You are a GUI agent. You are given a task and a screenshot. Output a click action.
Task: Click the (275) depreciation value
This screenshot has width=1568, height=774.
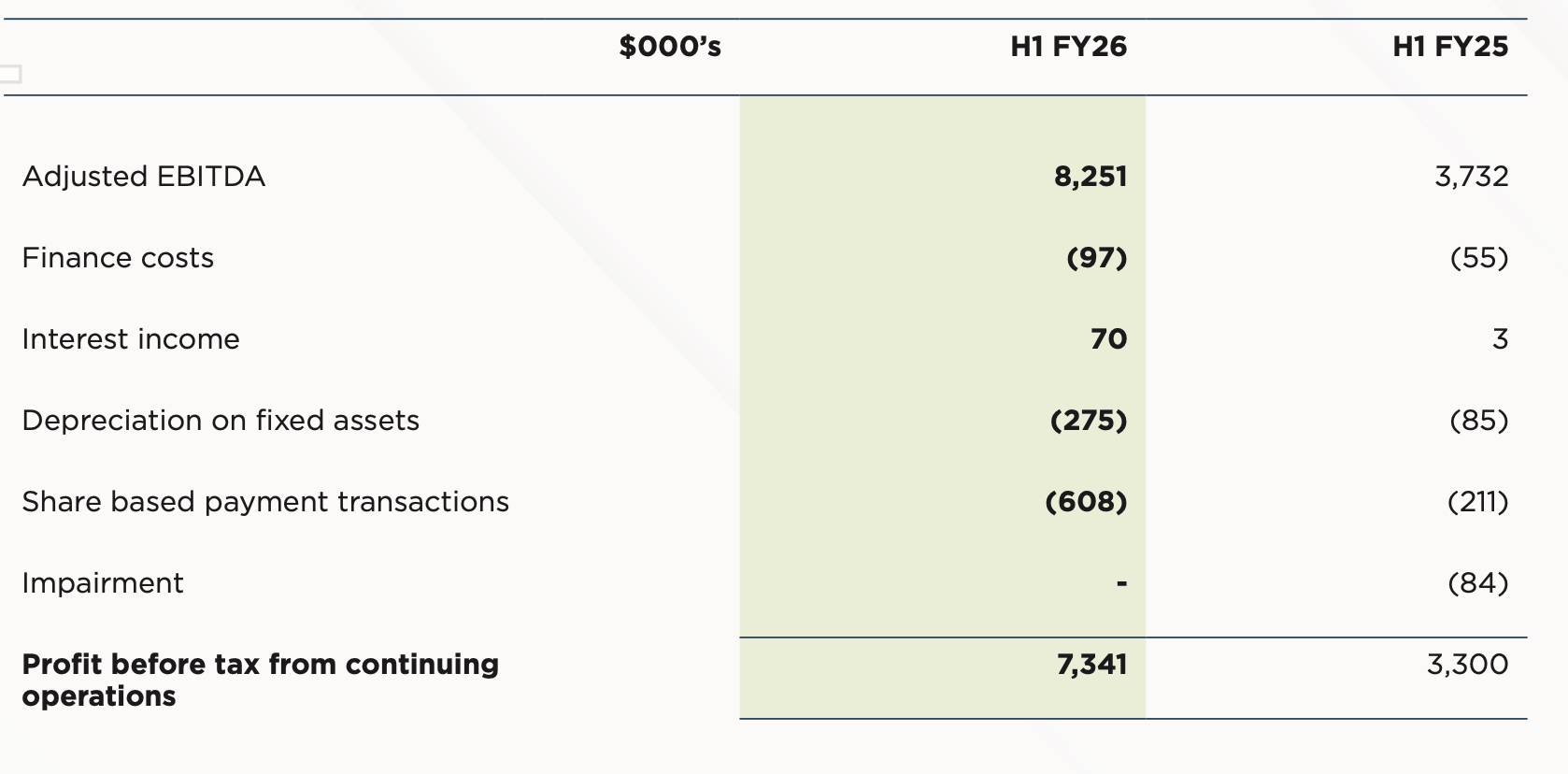(x=1089, y=421)
